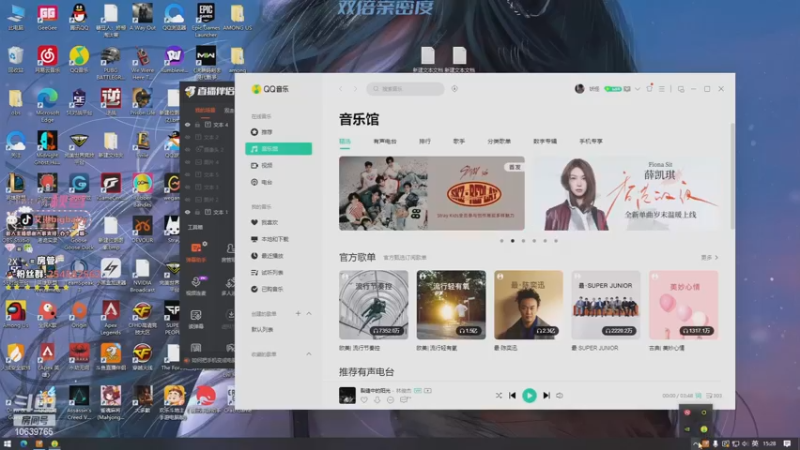Open the 流行轻有氧 playlist card

tap(451, 305)
